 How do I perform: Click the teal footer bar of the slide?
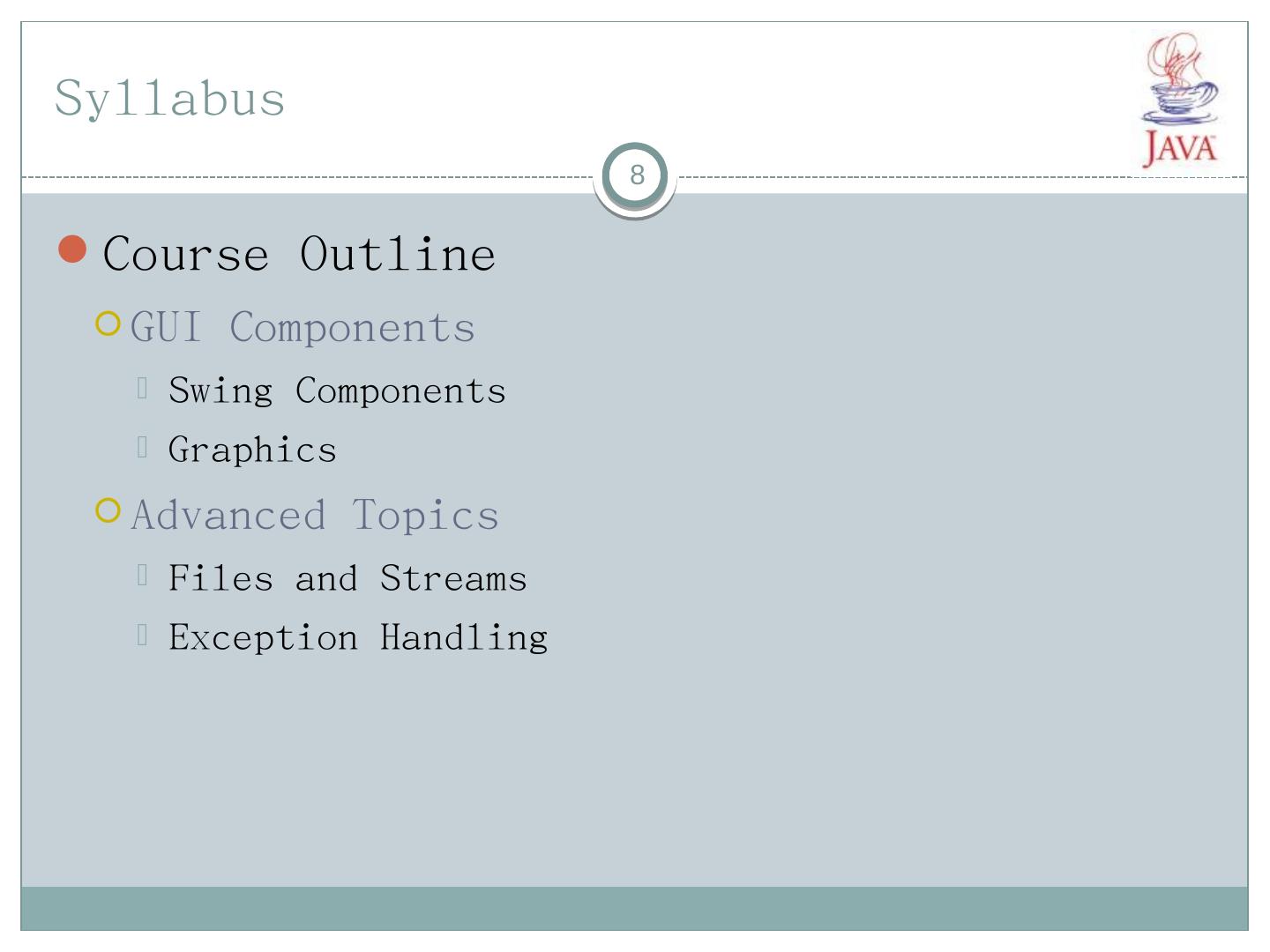pyautogui.click(x=635, y=908)
